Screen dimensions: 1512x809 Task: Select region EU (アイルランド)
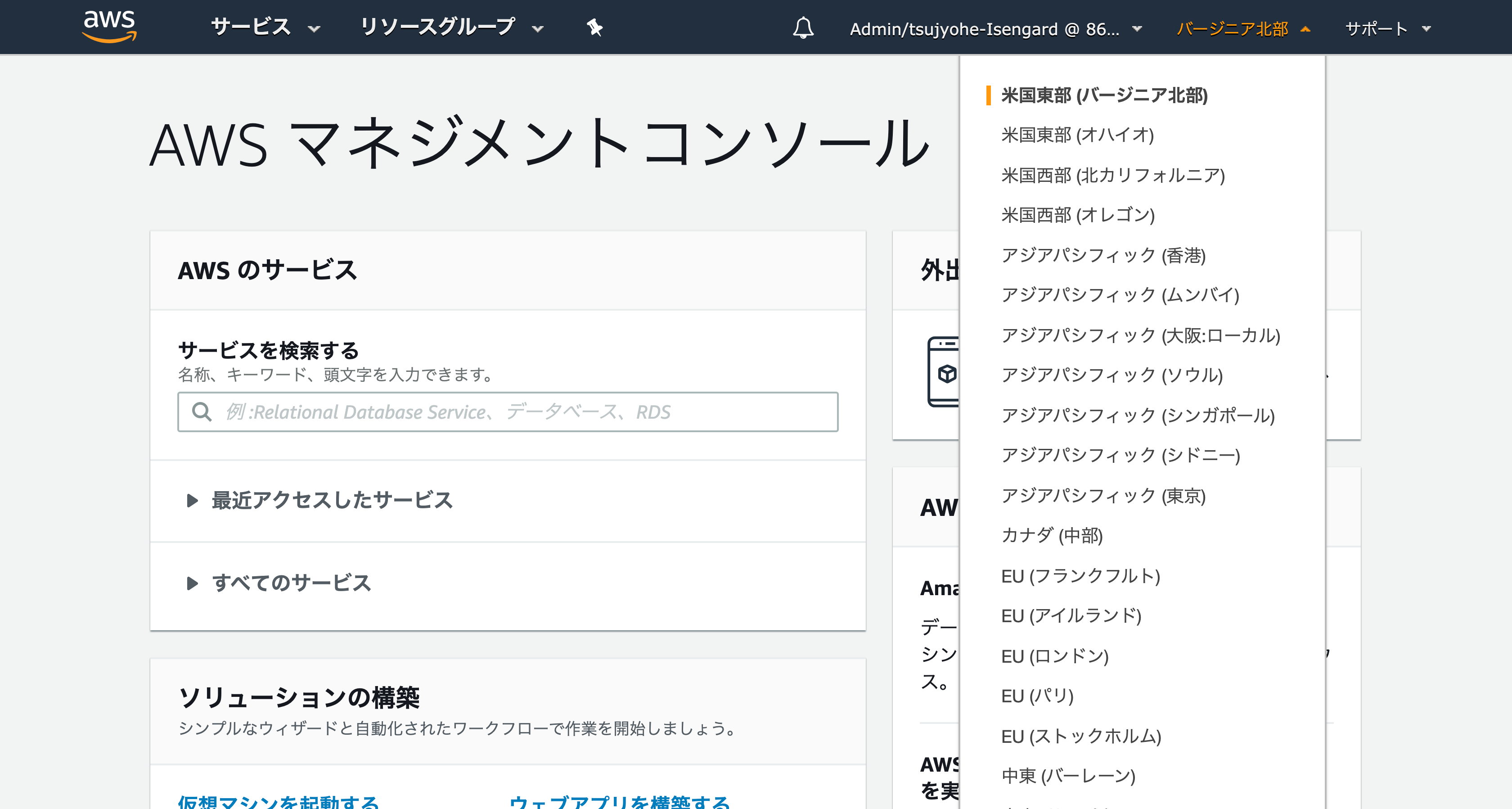tap(1071, 616)
